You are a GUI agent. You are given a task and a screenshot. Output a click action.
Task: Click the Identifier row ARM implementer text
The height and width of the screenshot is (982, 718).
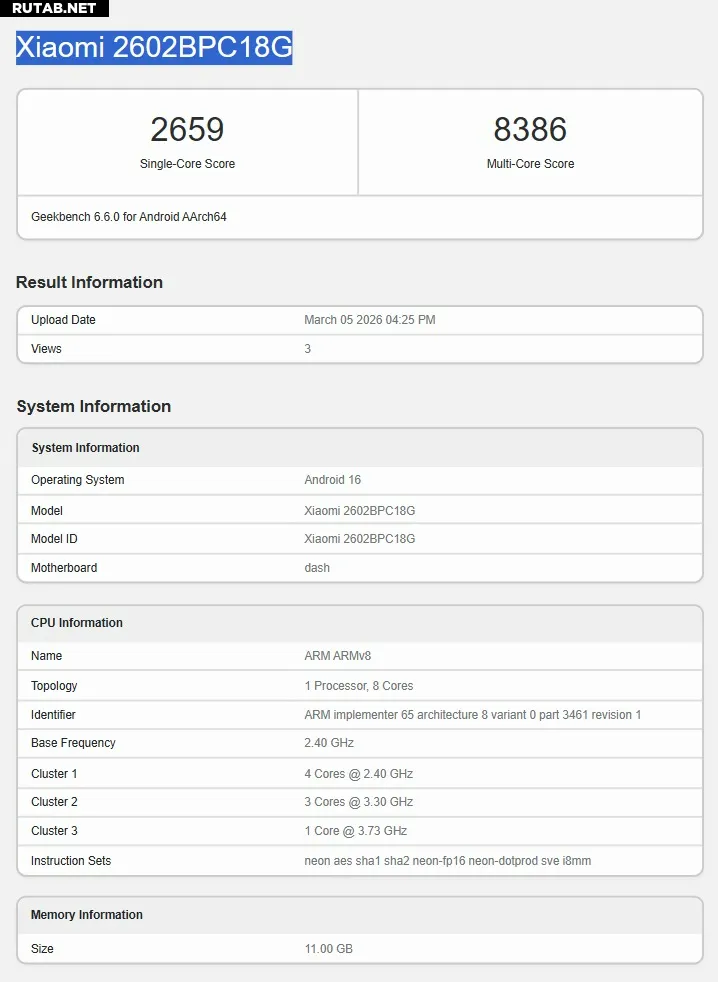472,715
